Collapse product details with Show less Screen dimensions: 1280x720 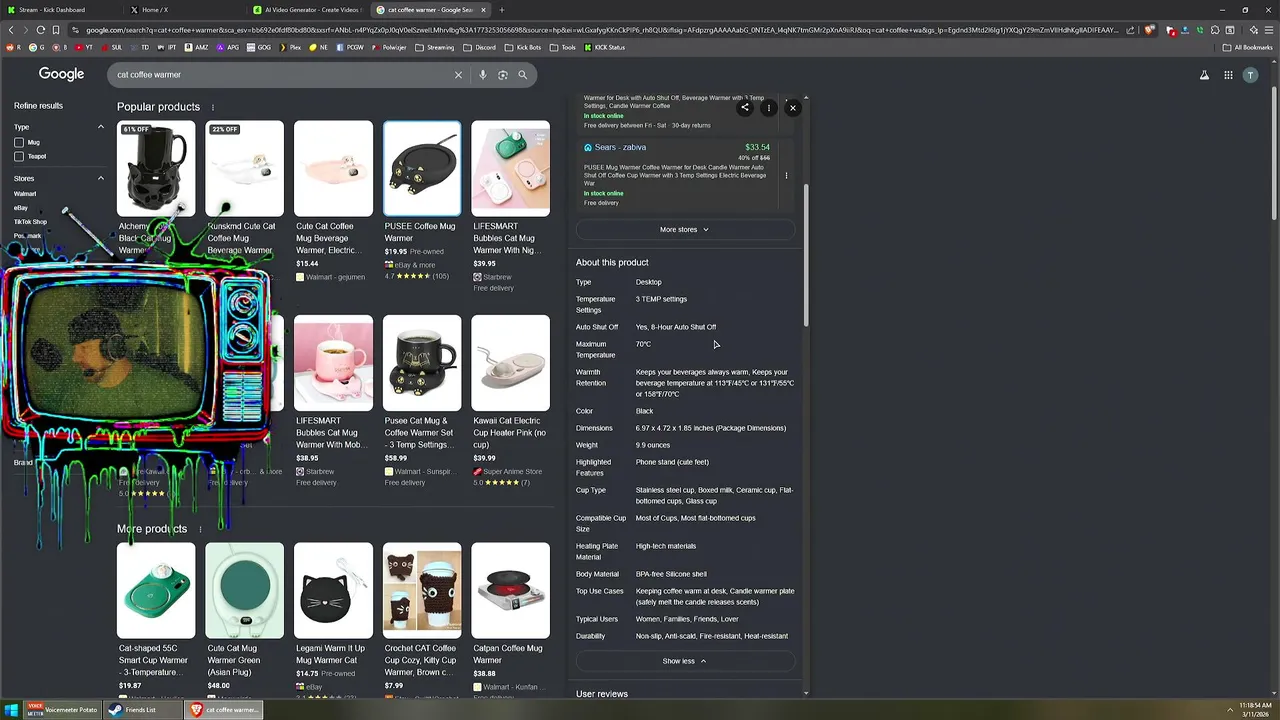[x=684, y=661]
